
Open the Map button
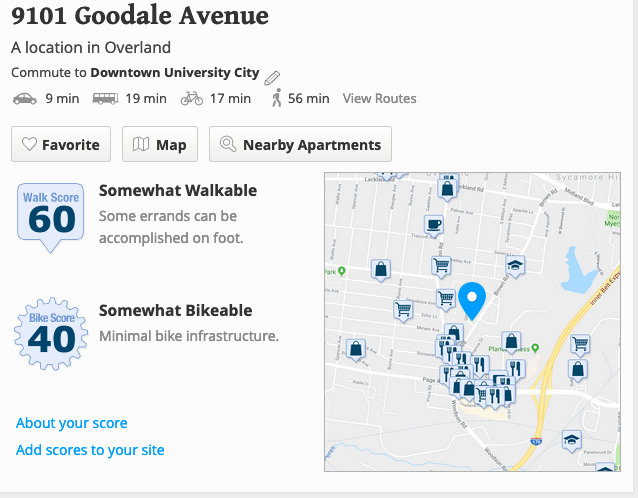tap(160, 144)
